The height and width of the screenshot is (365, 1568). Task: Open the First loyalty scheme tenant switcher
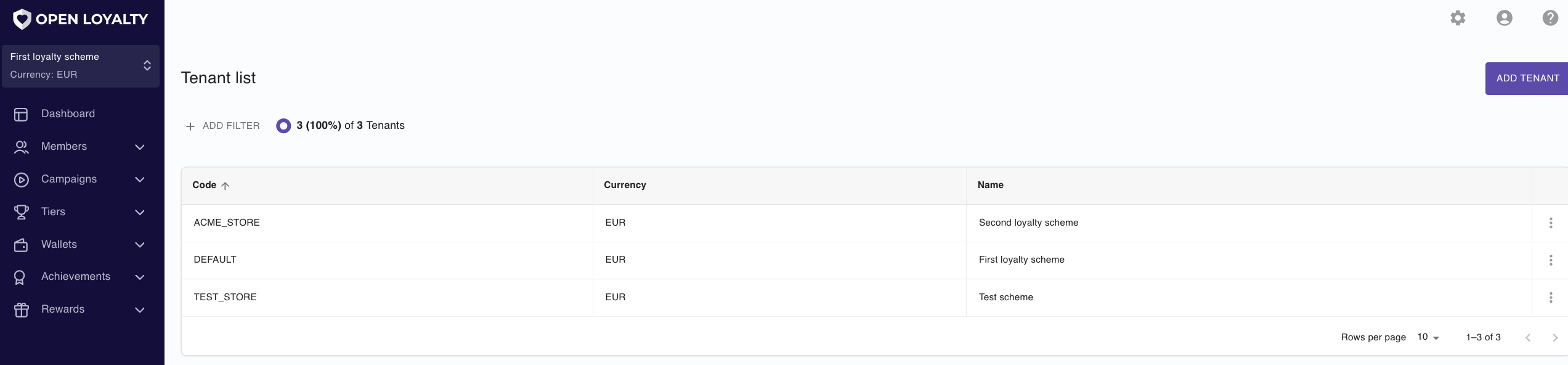point(81,66)
